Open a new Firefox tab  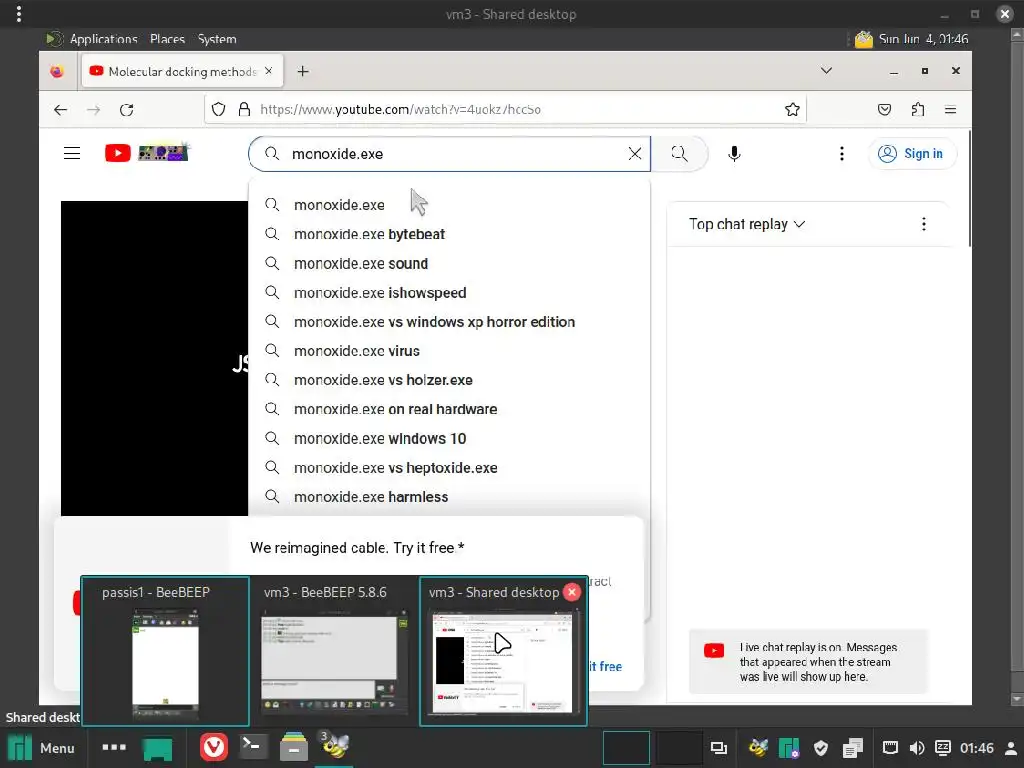[x=303, y=71]
